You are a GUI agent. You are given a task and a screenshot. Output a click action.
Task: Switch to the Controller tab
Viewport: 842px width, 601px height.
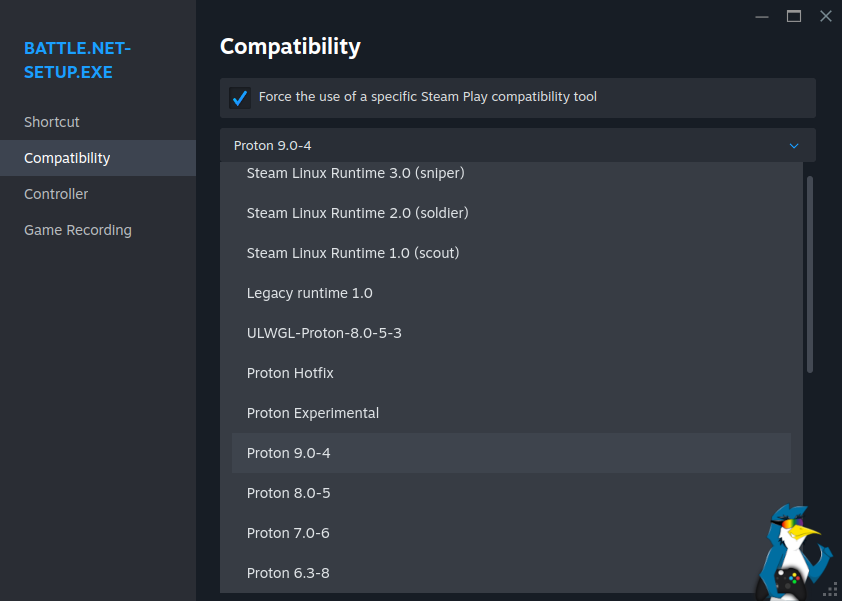pyautogui.click(x=56, y=194)
